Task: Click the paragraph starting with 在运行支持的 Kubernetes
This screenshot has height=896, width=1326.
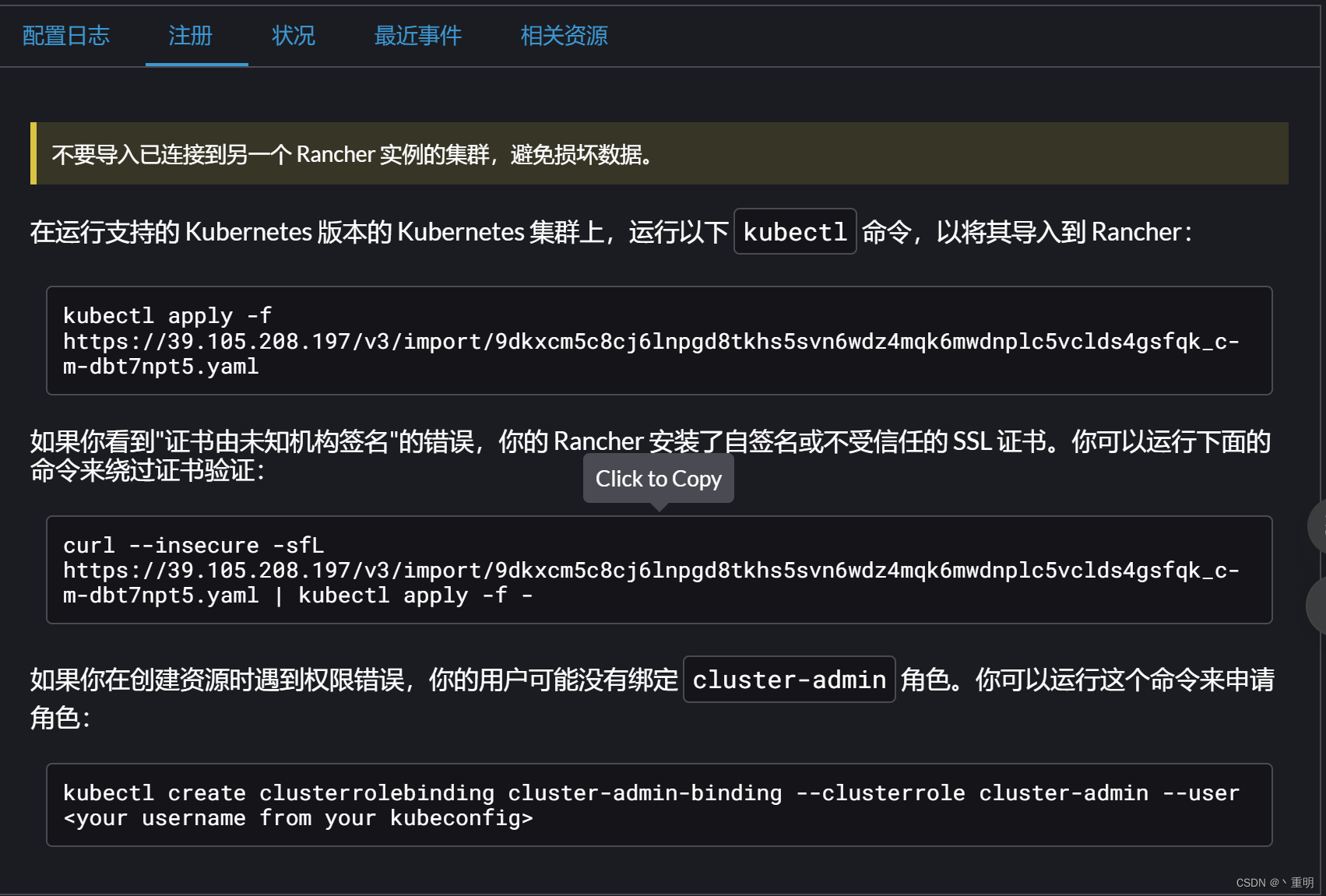Action: coord(611,232)
